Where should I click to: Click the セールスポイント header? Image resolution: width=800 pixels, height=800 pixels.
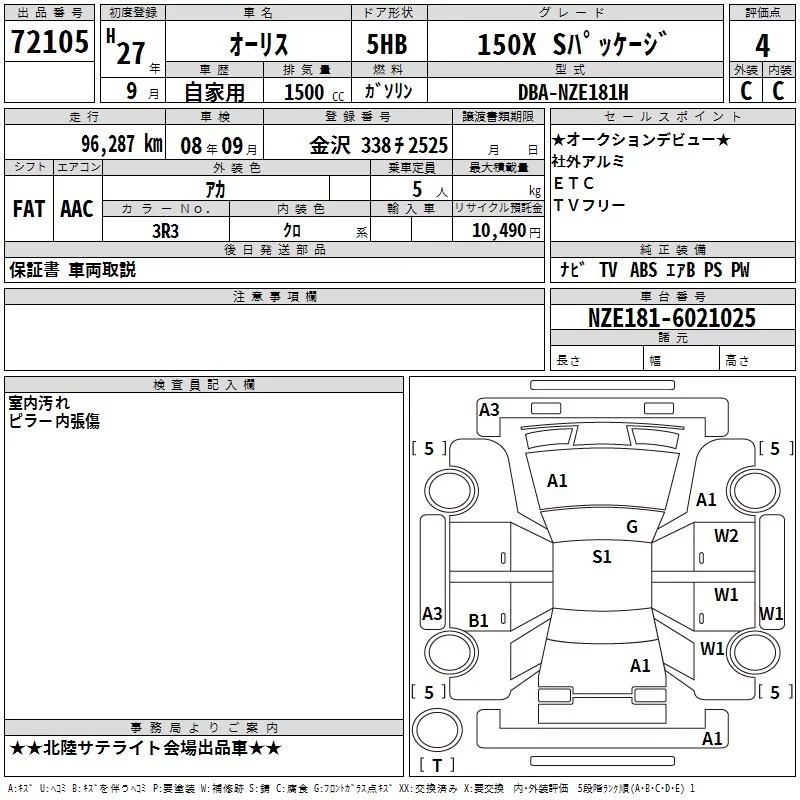(x=672, y=116)
